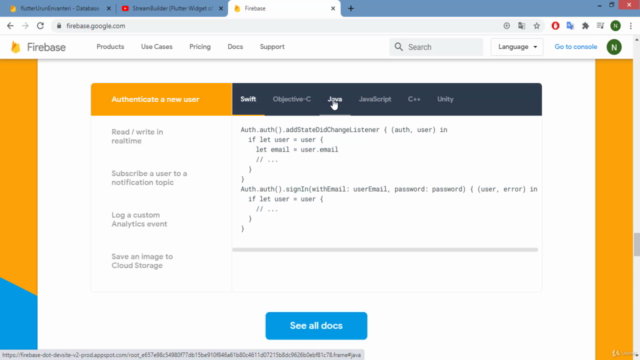Click the addStateDidChangeListener code line
Viewport: 640px width, 360px height.
pyautogui.click(x=344, y=130)
